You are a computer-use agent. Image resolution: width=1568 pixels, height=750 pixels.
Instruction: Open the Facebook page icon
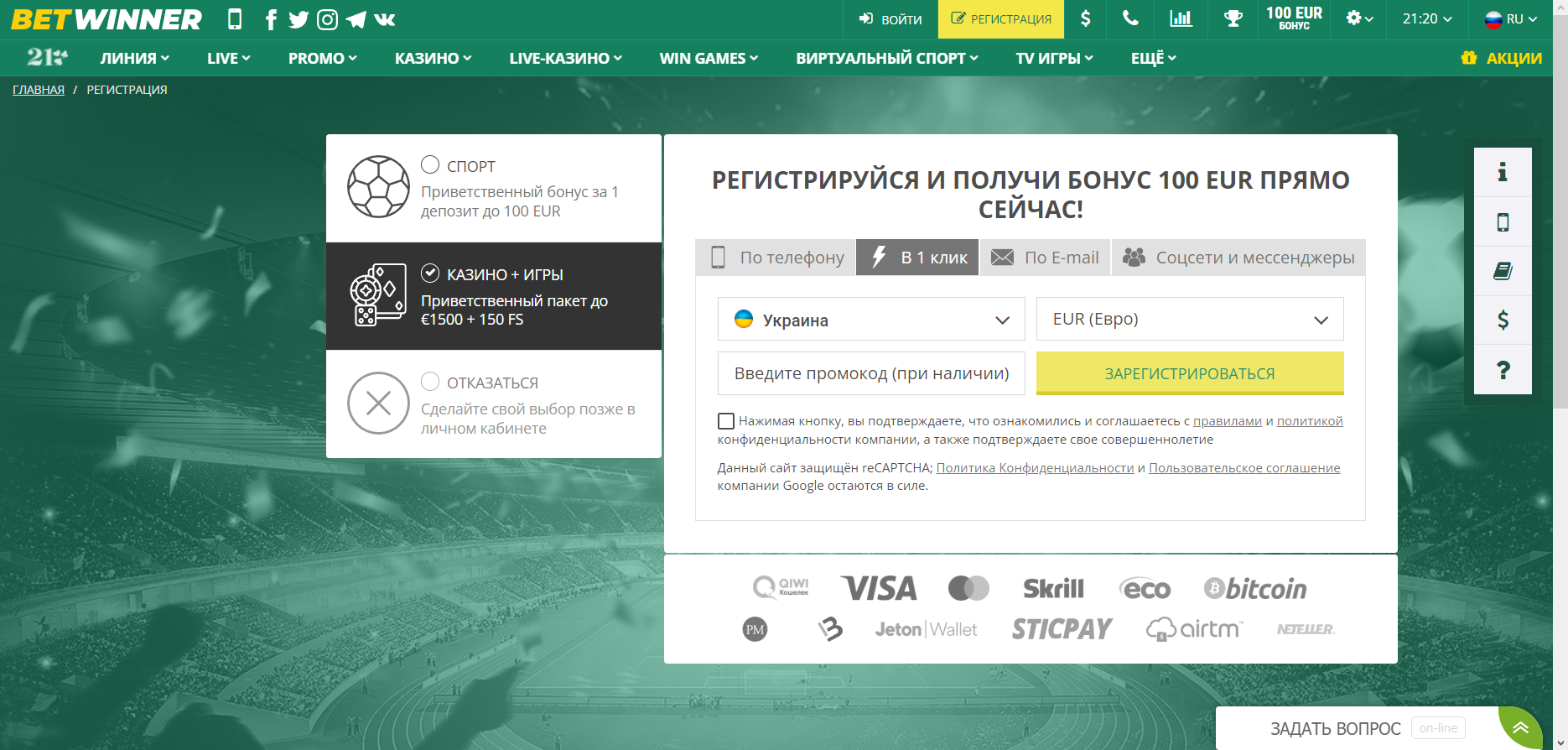(x=271, y=19)
